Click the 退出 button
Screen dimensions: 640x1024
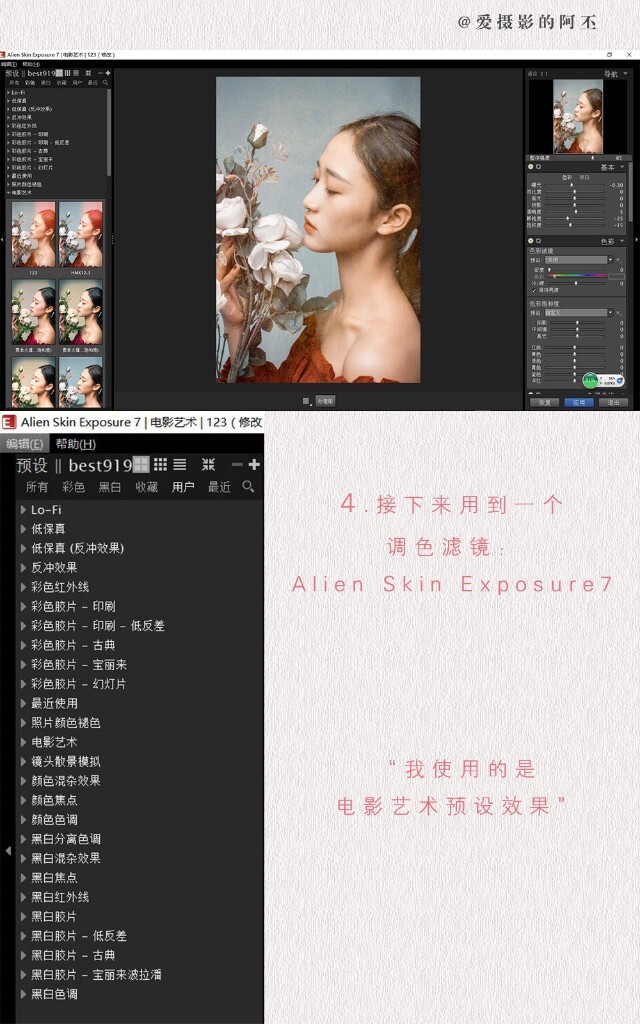pyautogui.click(x=613, y=402)
